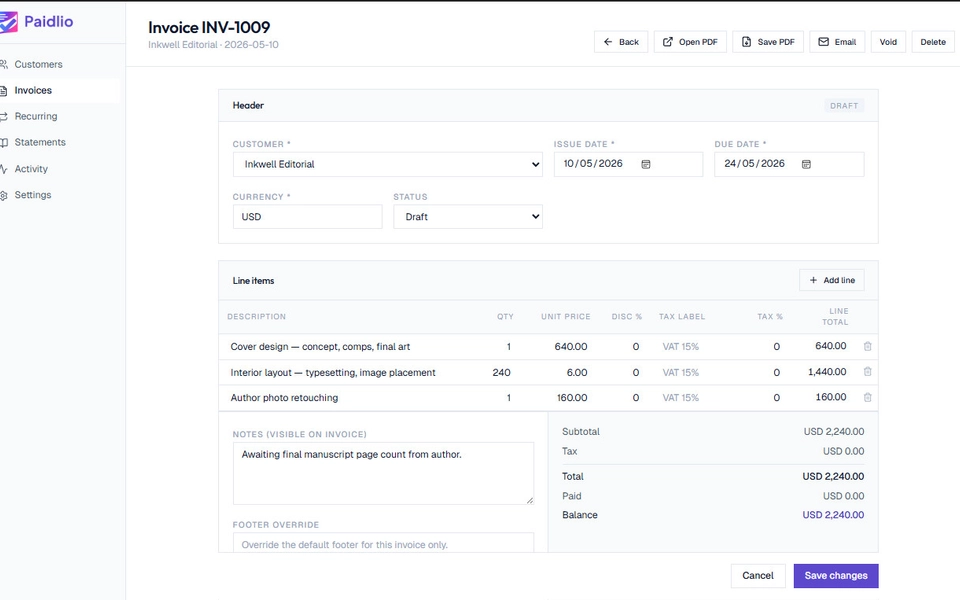Delete the Interior layout line
The height and width of the screenshot is (600, 960).
point(868,372)
